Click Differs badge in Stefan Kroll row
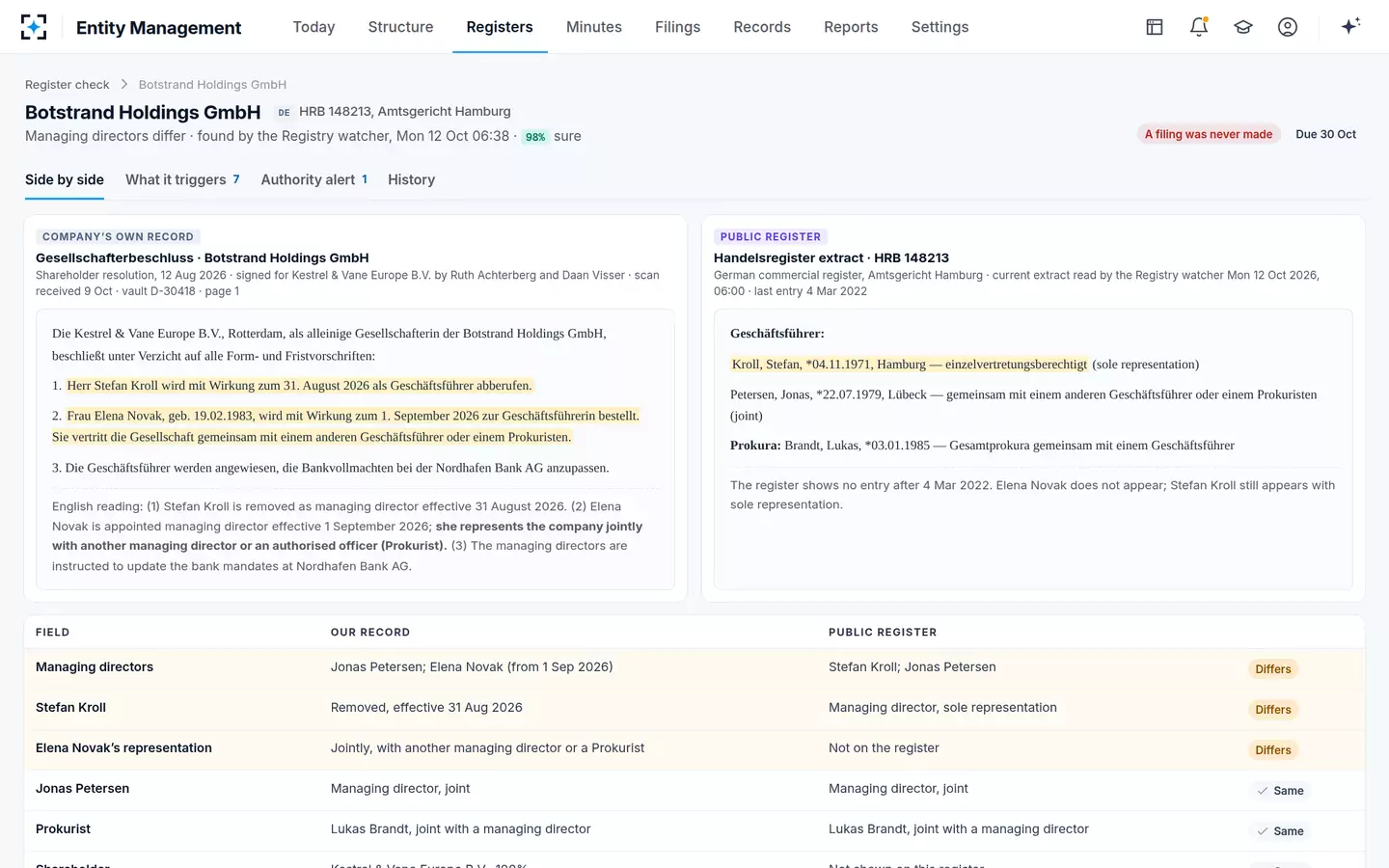Screen dimensions: 1389x868 click(1273, 710)
